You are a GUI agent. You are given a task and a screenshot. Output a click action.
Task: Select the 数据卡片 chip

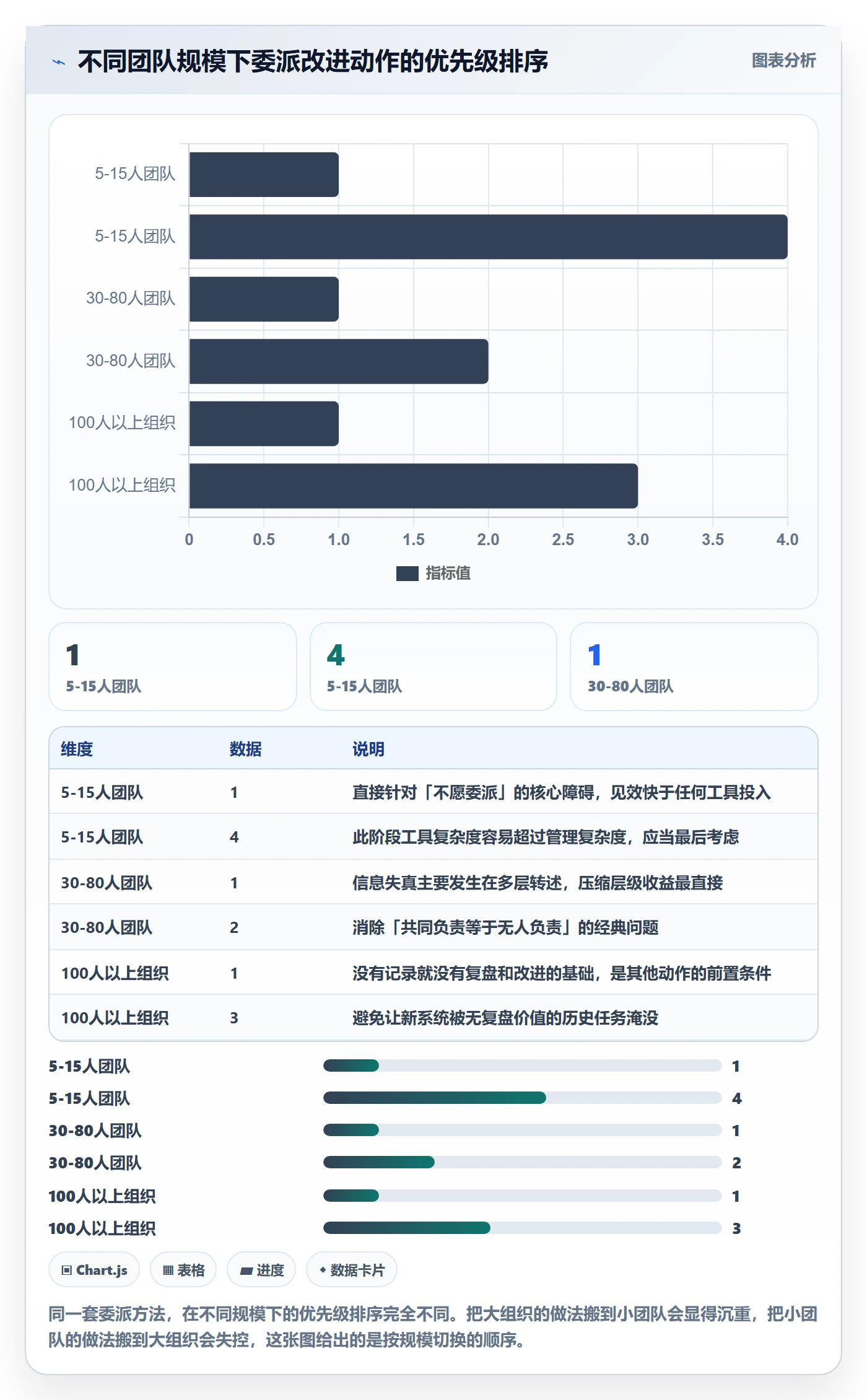(352, 1270)
